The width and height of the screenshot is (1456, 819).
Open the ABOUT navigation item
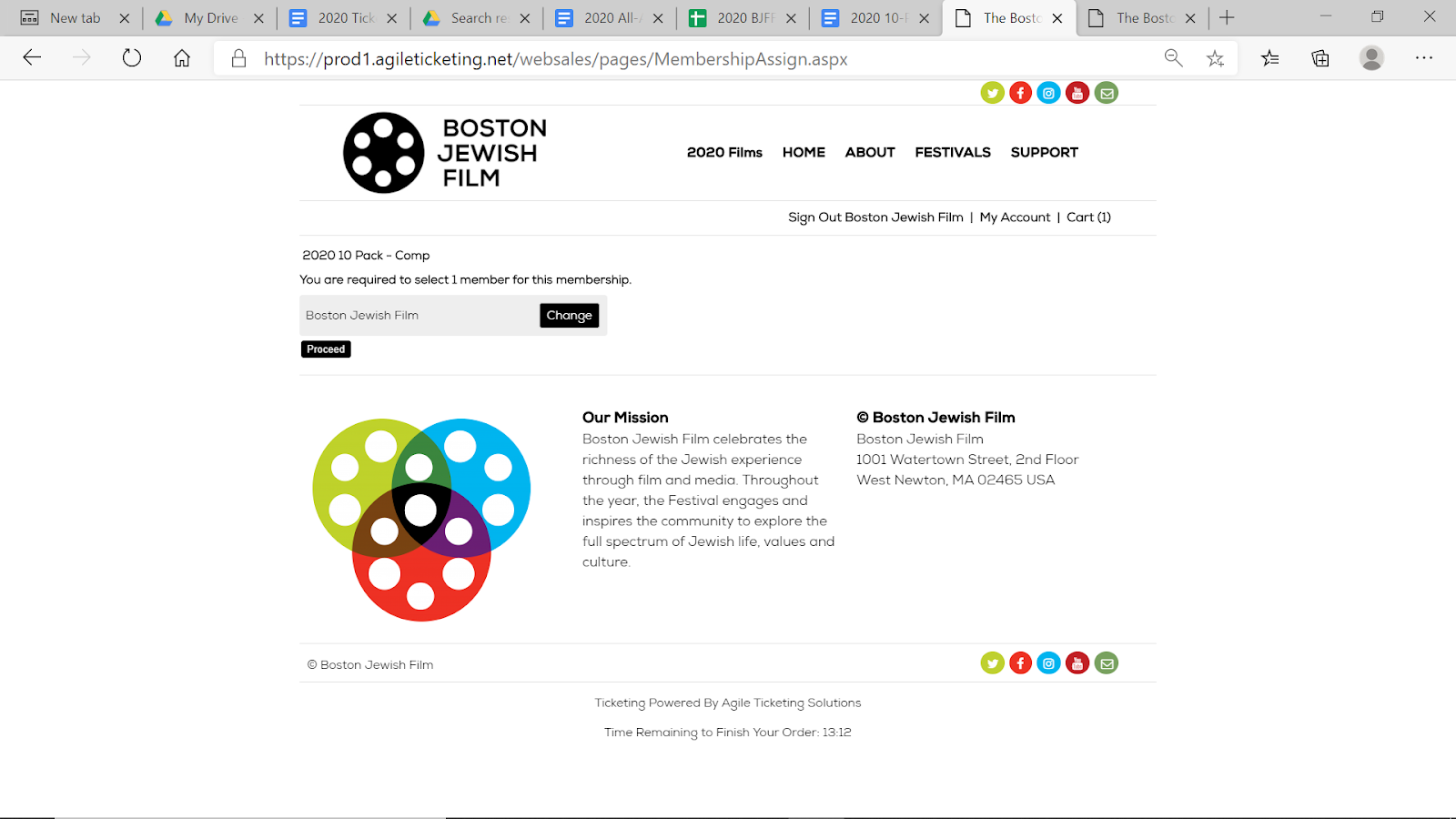point(870,152)
